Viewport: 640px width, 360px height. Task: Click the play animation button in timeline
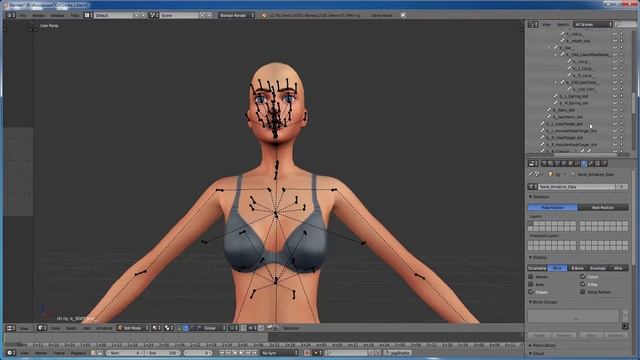point(241,353)
